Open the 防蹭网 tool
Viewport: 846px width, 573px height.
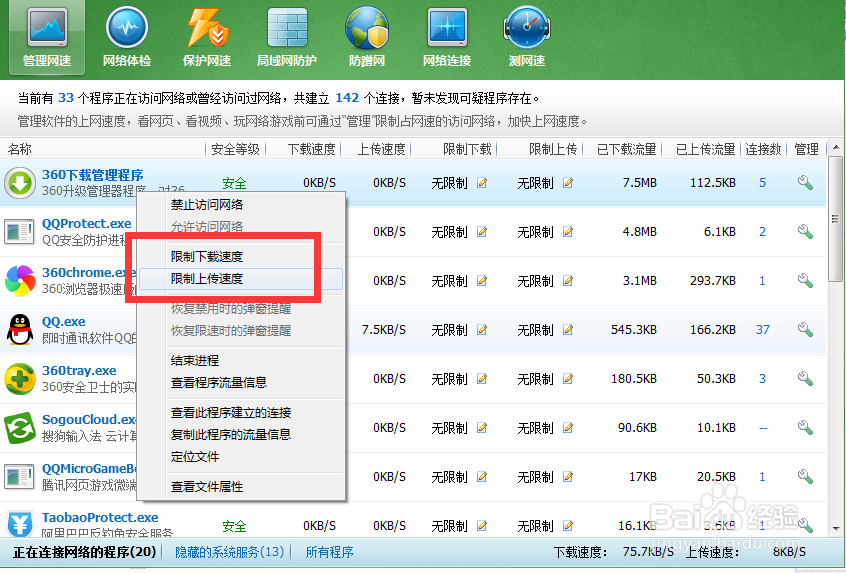tap(367, 37)
